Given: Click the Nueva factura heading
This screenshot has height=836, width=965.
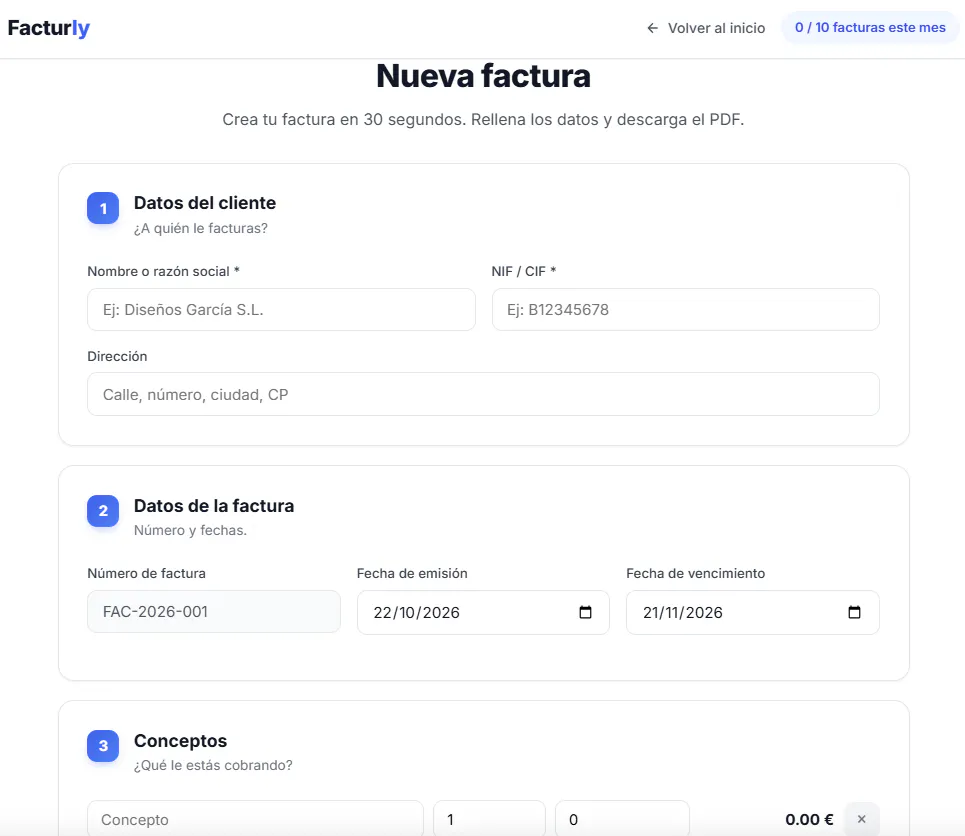Looking at the screenshot, I should (x=483, y=76).
